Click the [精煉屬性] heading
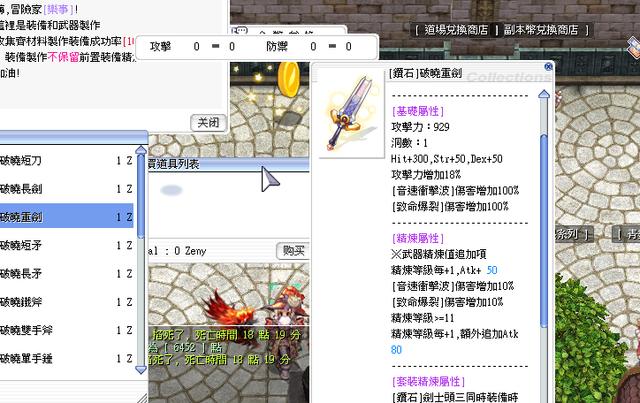The width and height of the screenshot is (640, 403). [x=418, y=238]
